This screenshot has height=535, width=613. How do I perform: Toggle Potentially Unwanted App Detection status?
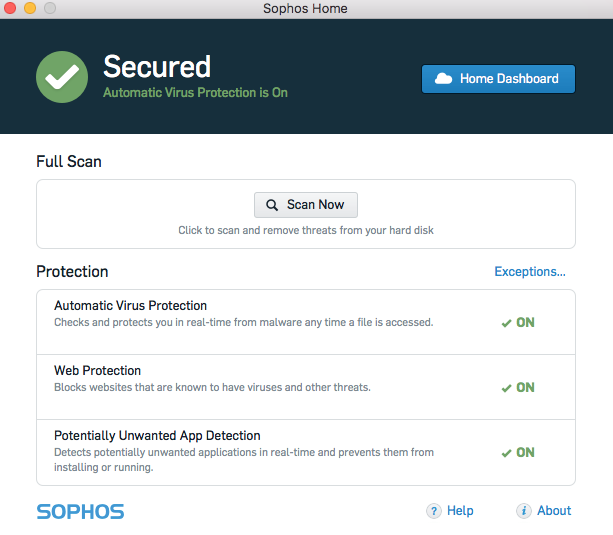click(x=518, y=453)
